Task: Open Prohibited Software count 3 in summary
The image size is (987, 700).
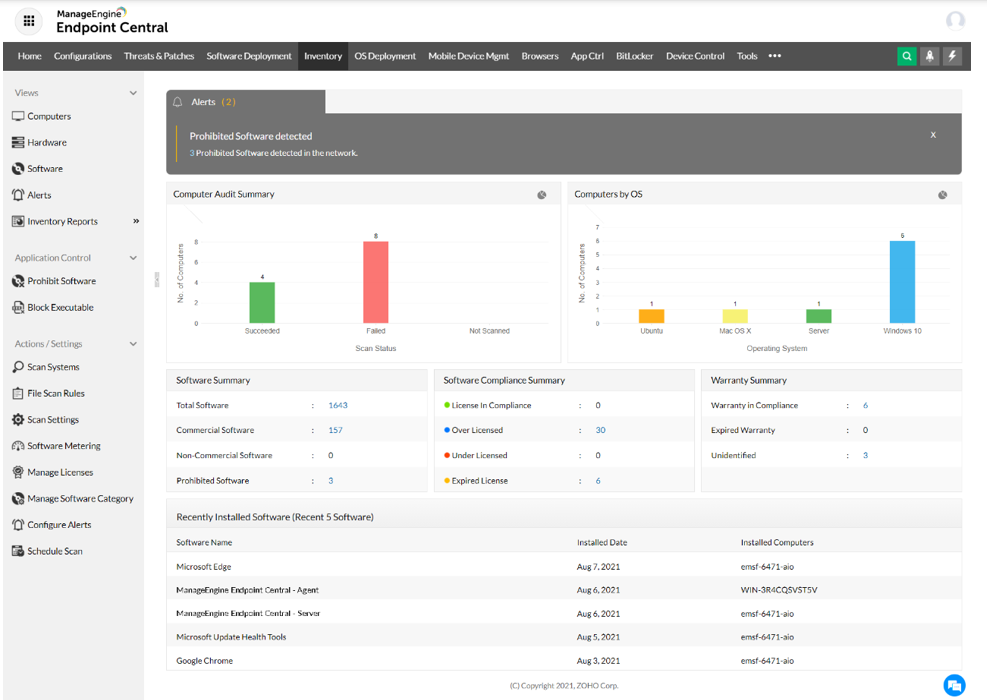Action: tap(330, 481)
